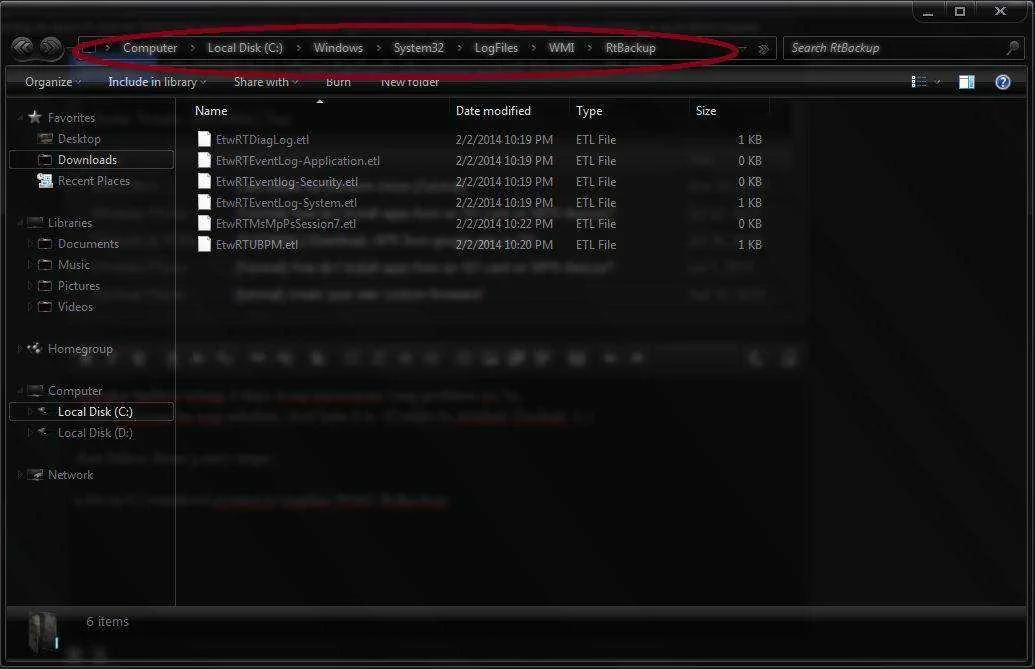Select the EtwRTEventlog-Security.etl file icon

click(204, 181)
